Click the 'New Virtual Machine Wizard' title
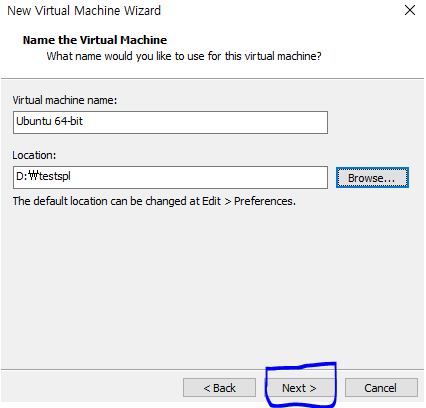Screen dimensions: 426x408 pyautogui.click(x=84, y=11)
